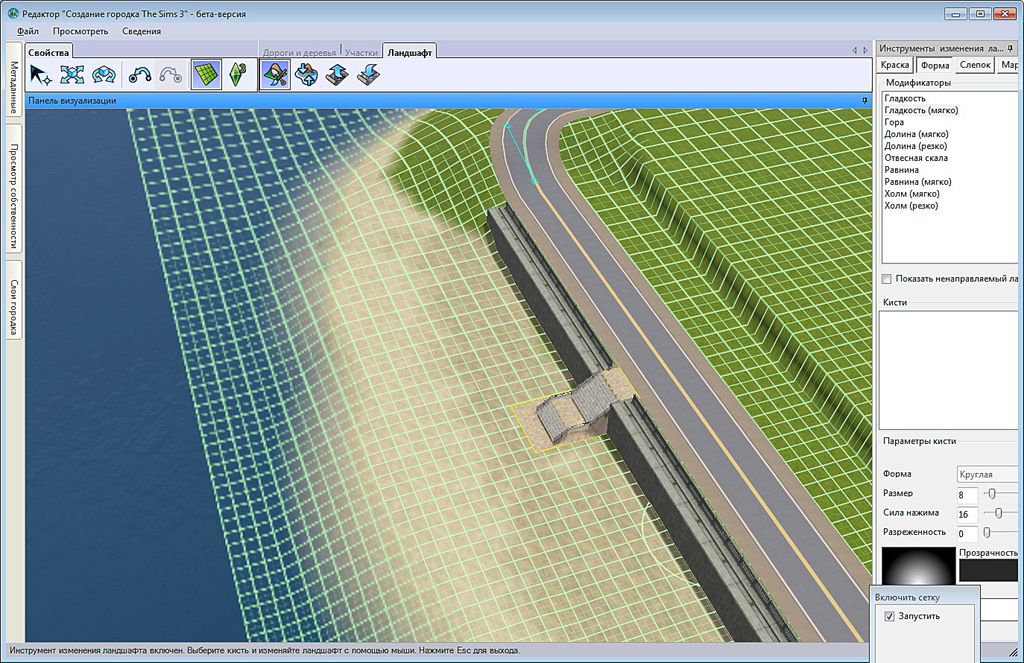Select the arrow selection tool
This screenshot has width=1024, height=663.
tap(40, 74)
